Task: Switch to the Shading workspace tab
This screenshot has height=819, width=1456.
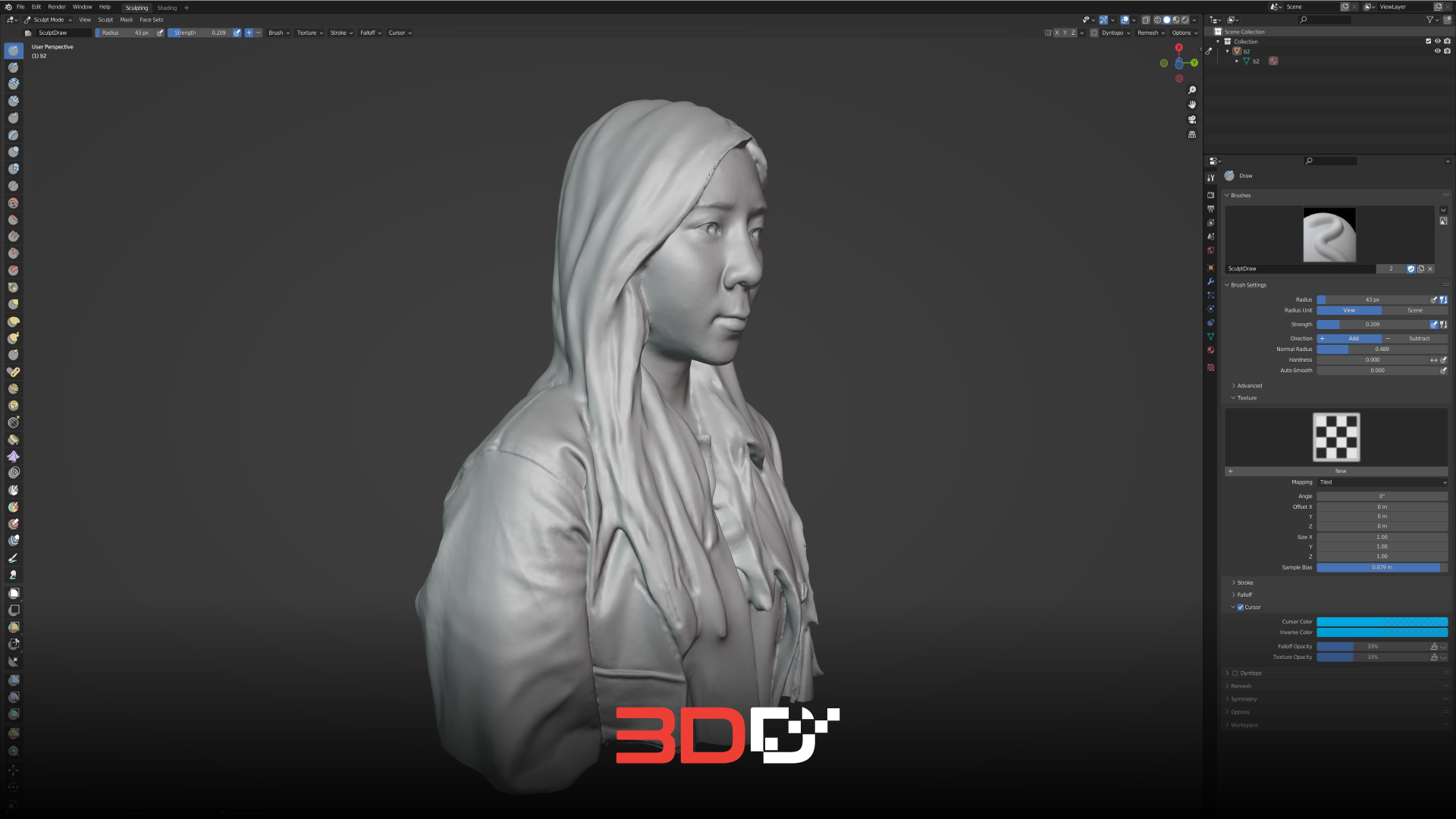Action: pos(167,8)
